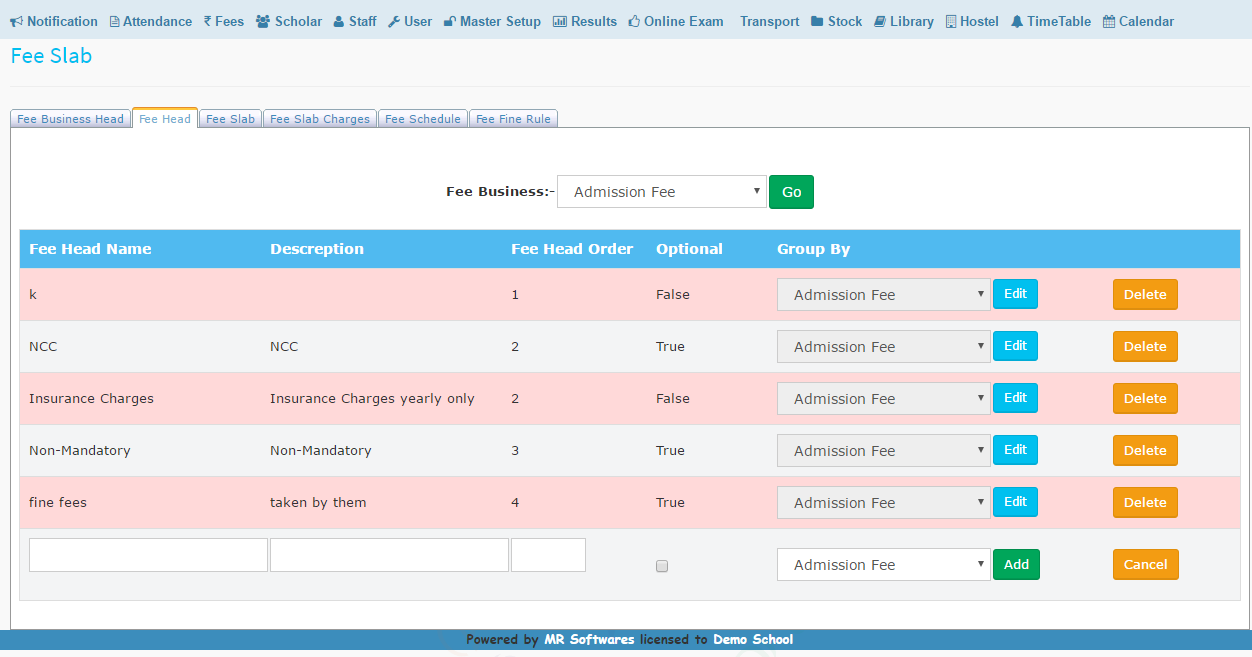
Task: Click the green Add button
Action: point(1016,565)
